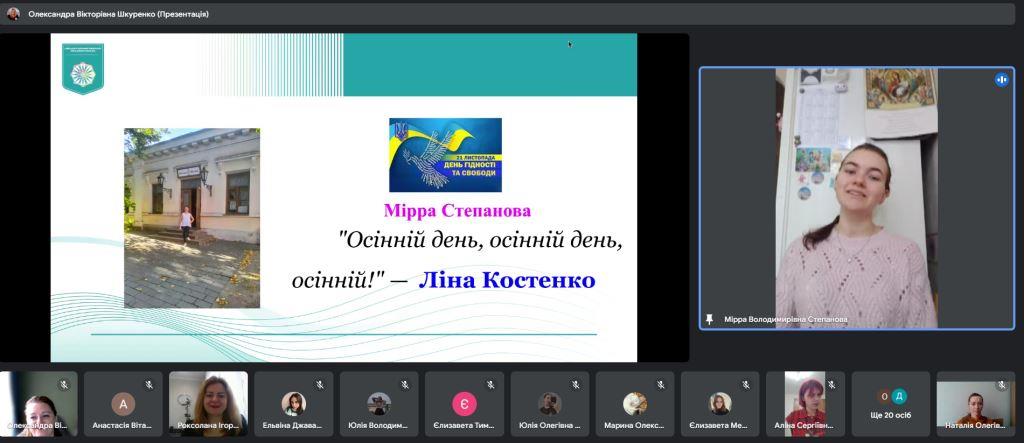Click the pin icon on Мірра's video tile
The image size is (1024, 443).
pyautogui.click(x=710, y=319)
